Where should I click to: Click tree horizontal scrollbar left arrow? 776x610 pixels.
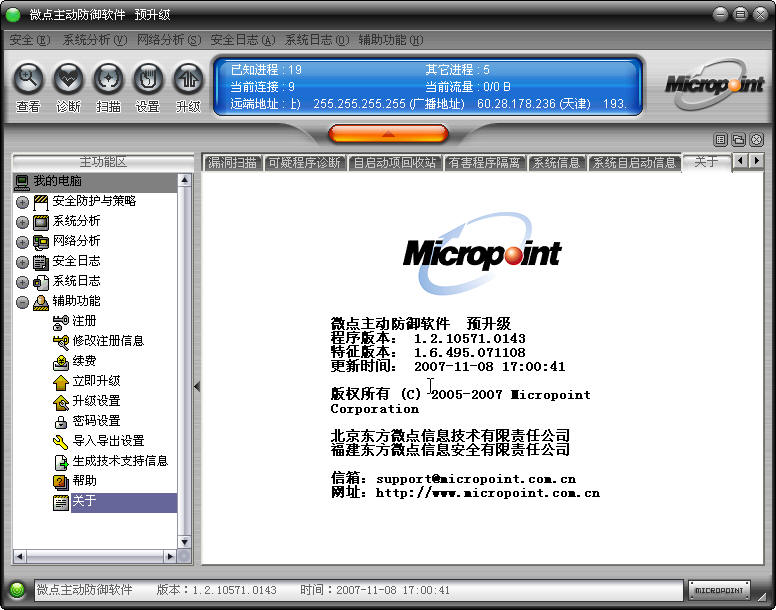tap(19, 557)
